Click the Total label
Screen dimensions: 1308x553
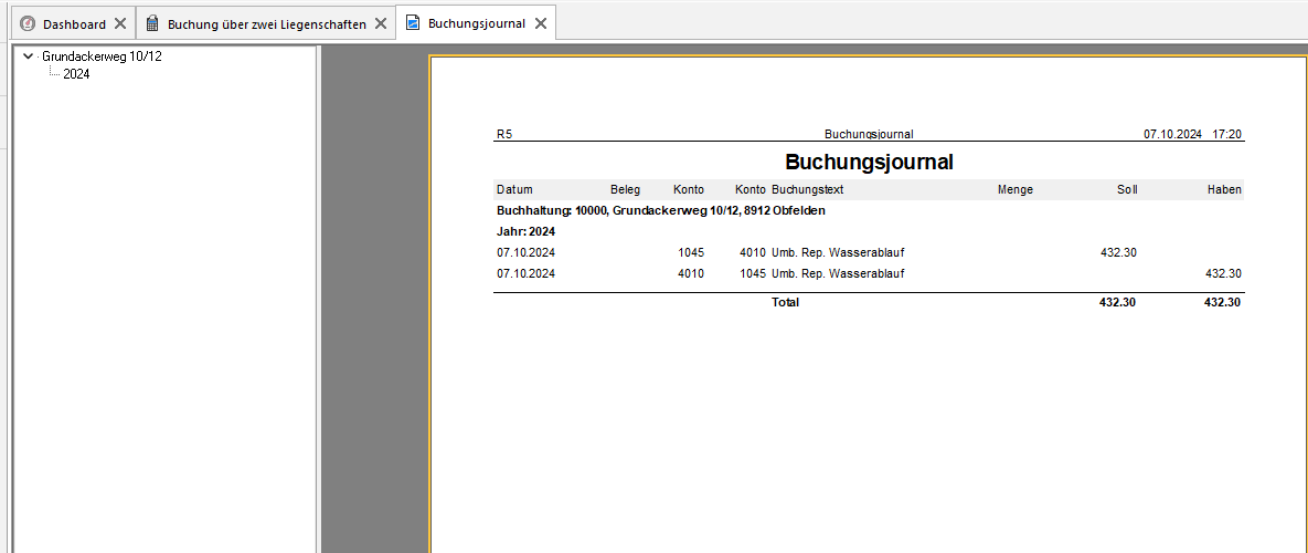click(785, 302)
